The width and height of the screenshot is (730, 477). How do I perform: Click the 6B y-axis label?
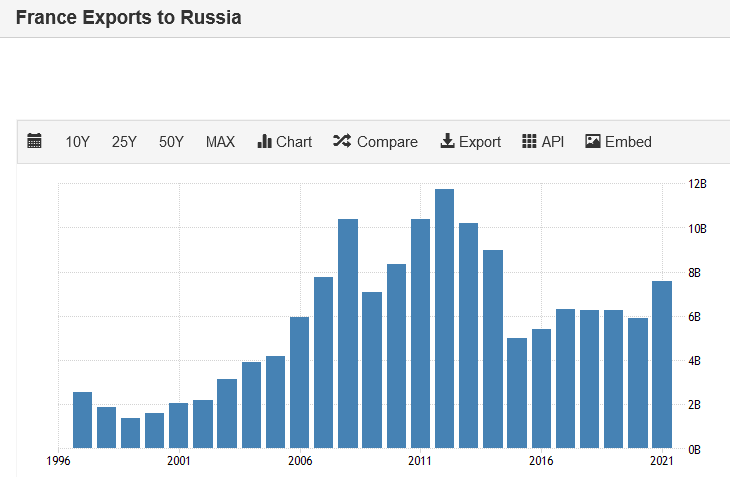pyautogui.click(x=694, y=317)
